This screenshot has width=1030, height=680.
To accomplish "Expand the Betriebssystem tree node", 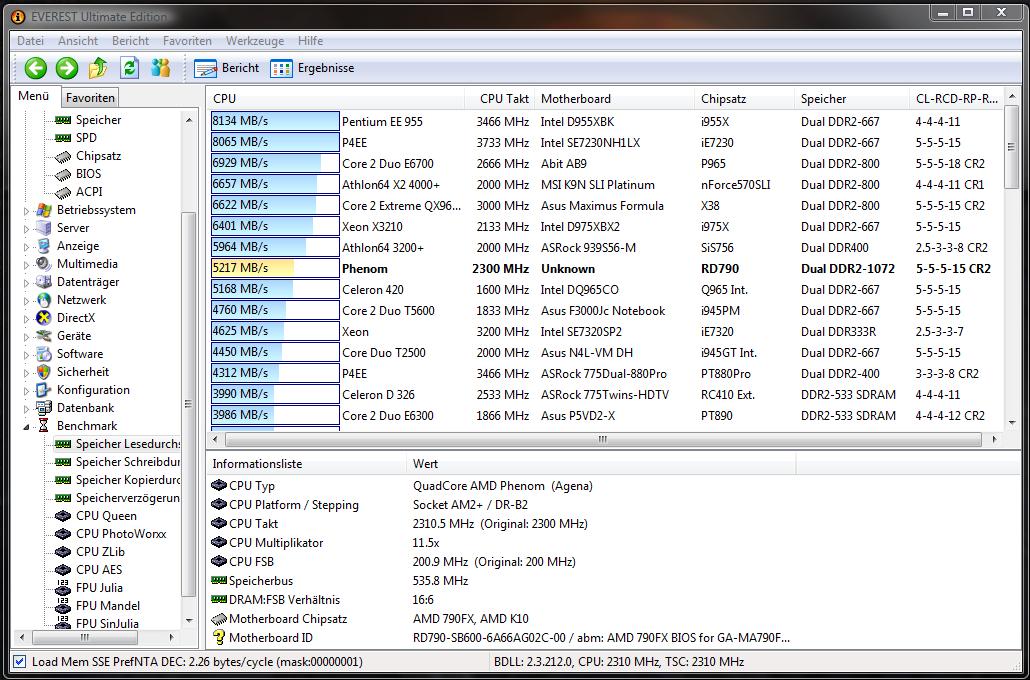I will [x=27, y=211].
